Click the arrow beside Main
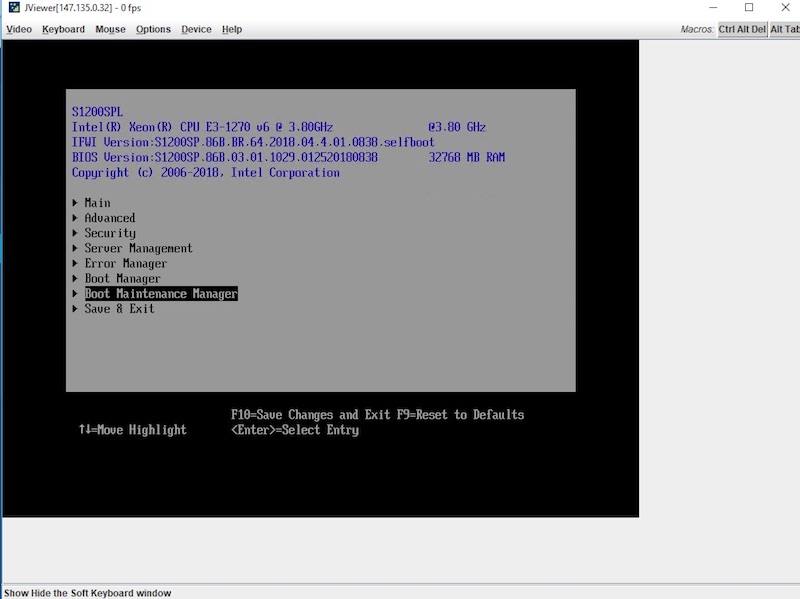 pyautogui.click(x=75, y=203)
